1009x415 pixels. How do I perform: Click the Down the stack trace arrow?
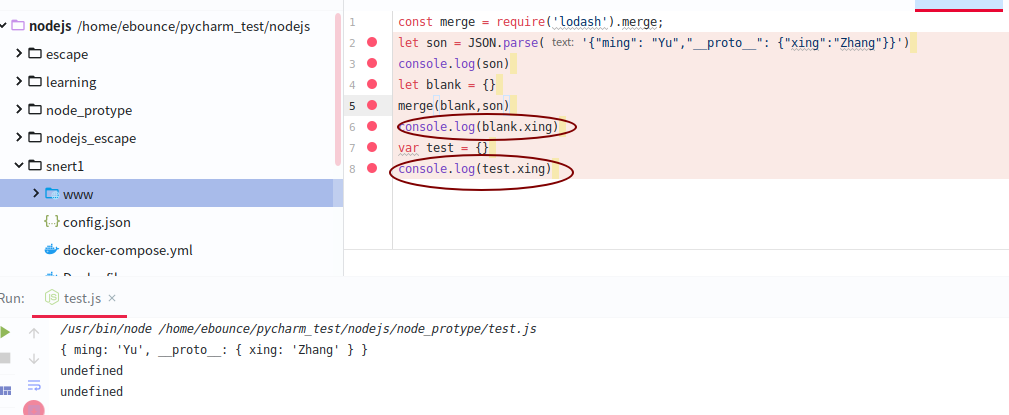click(x=34, y=358)
